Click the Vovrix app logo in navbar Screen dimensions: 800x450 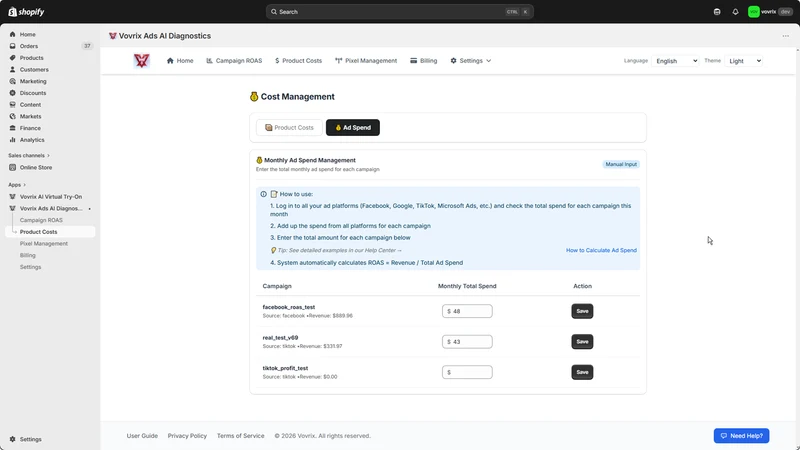141,61
